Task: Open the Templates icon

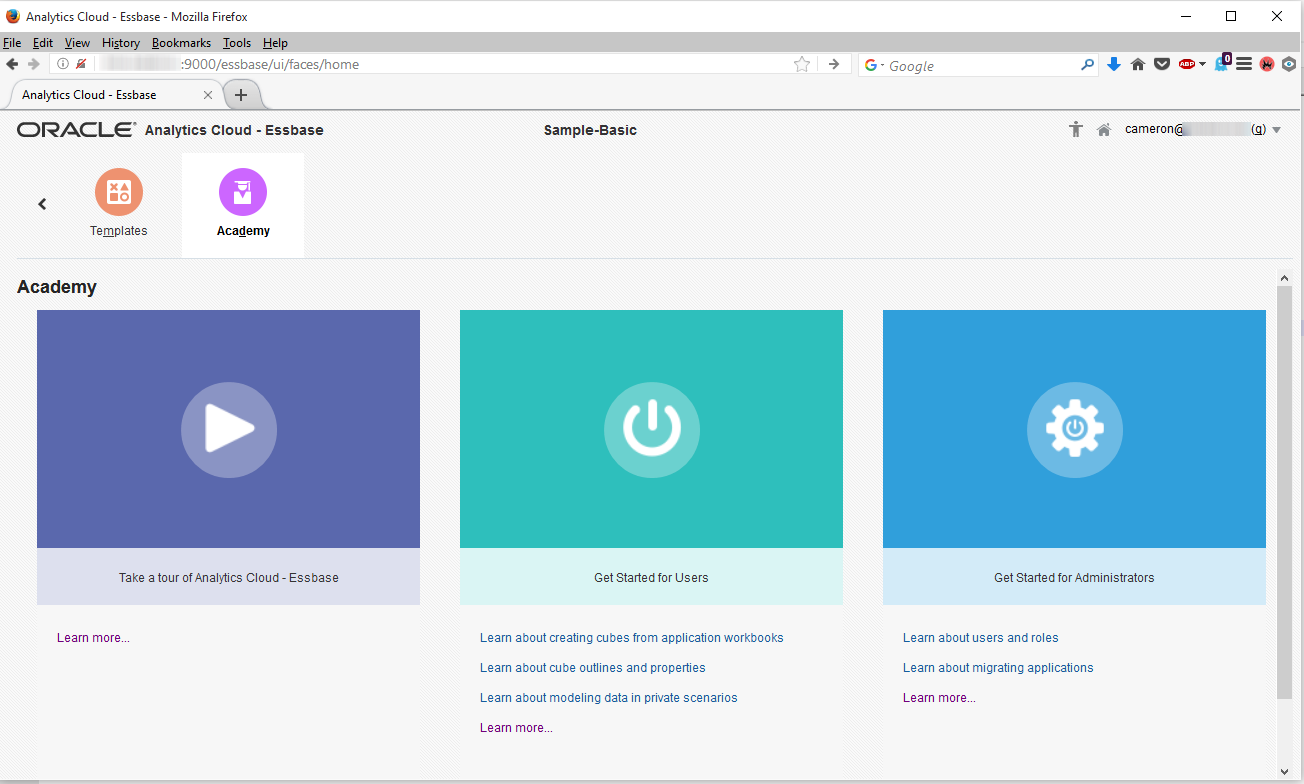Action: [x=119, y=192]
